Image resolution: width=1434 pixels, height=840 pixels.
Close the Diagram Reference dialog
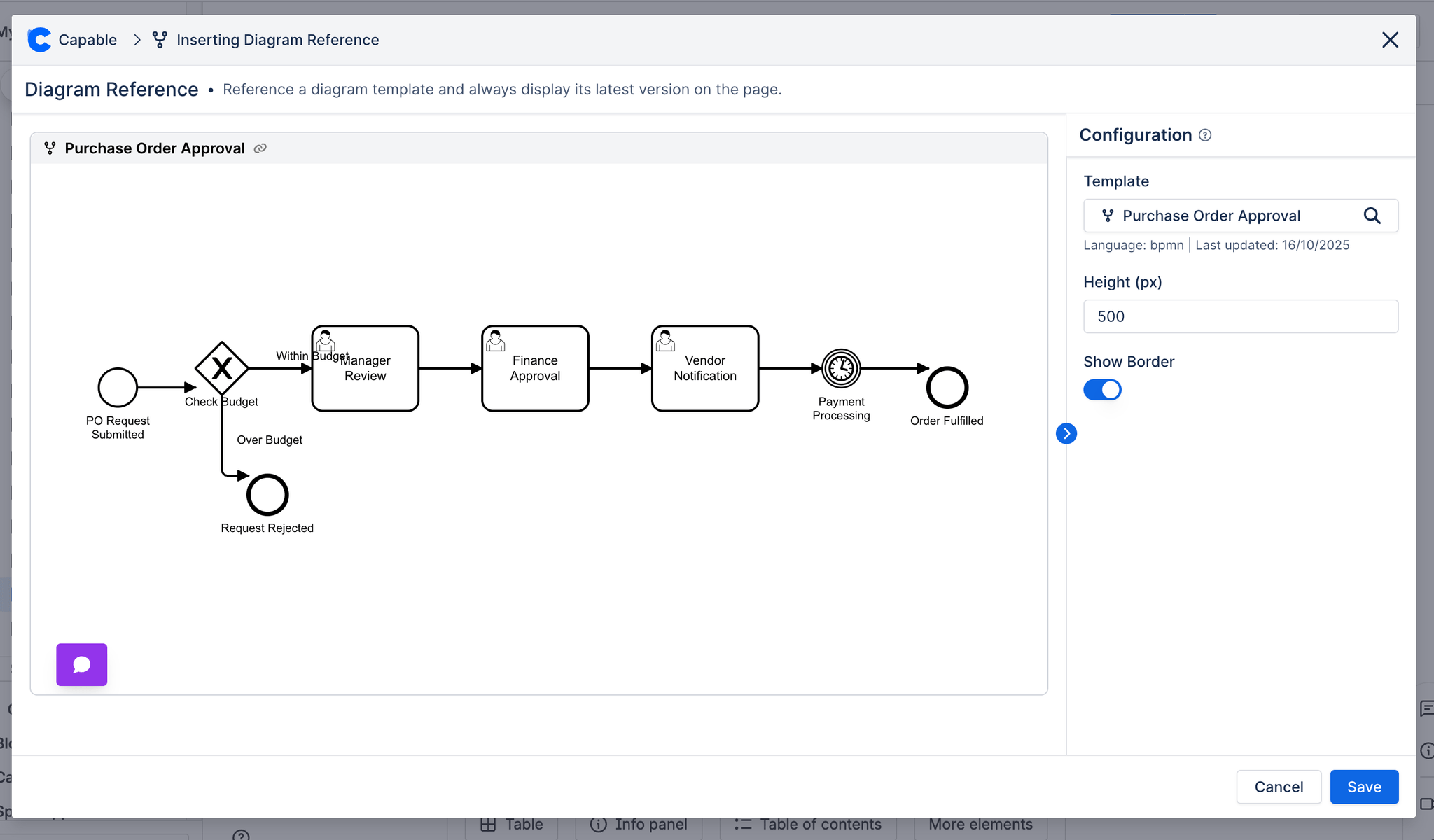click(x=1390, y=40)
